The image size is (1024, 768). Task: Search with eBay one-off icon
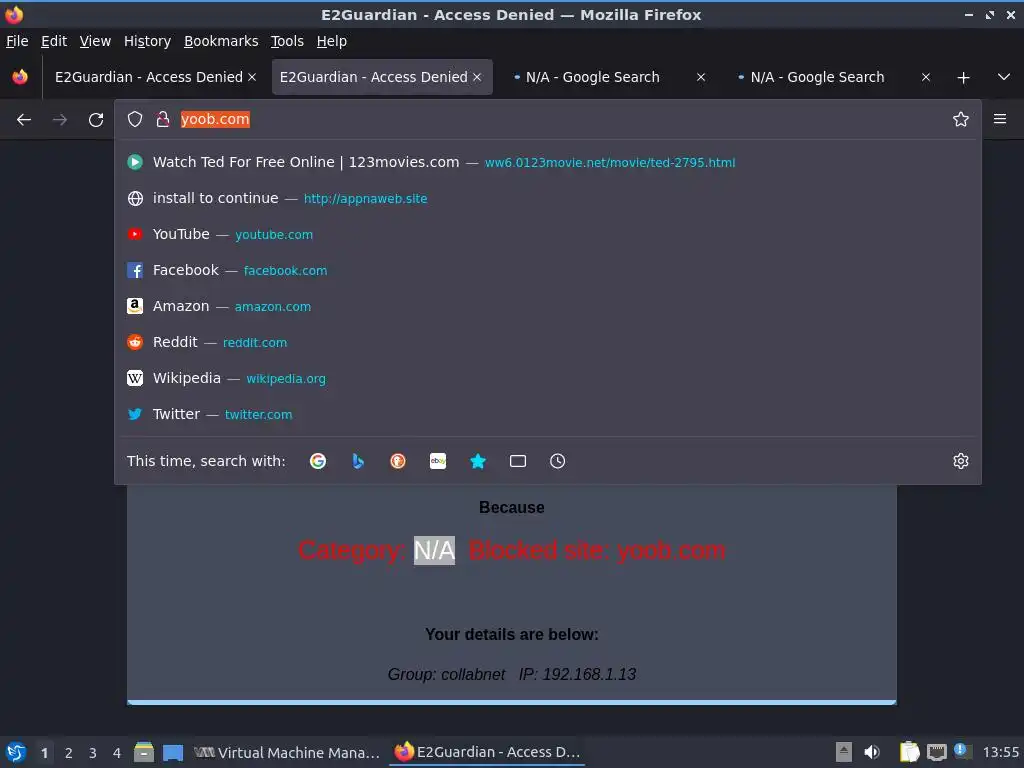point(438,461)
